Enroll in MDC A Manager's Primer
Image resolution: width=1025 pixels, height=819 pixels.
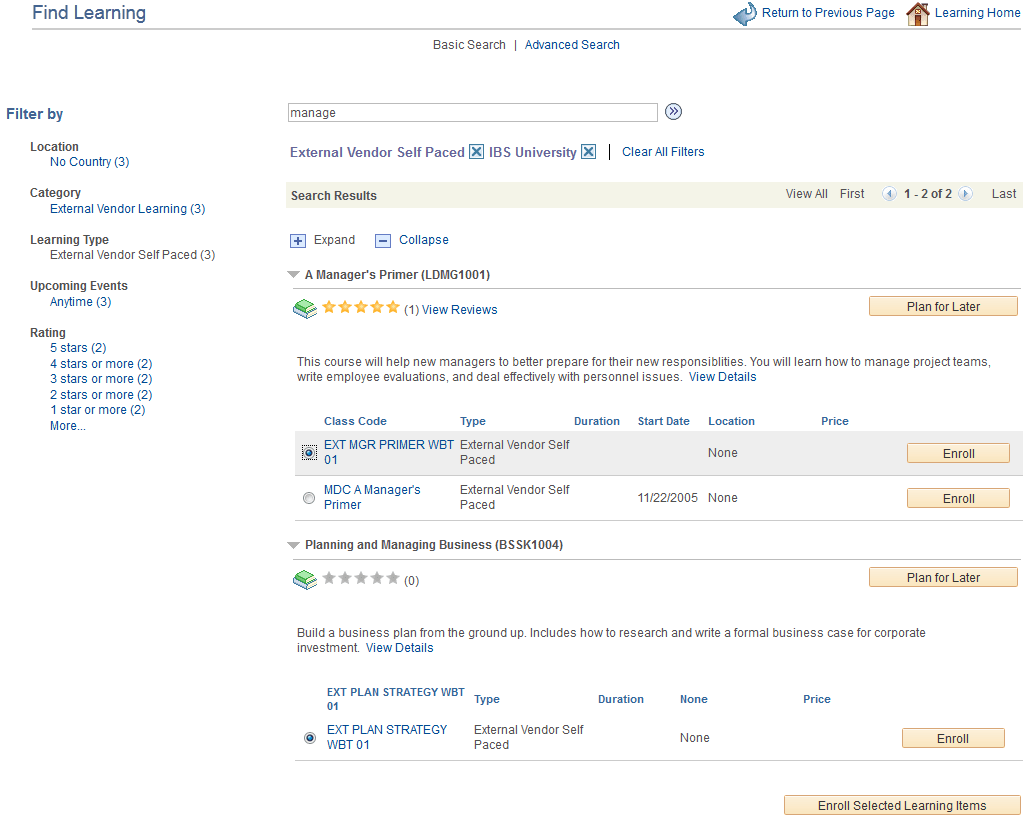(957, 497)
